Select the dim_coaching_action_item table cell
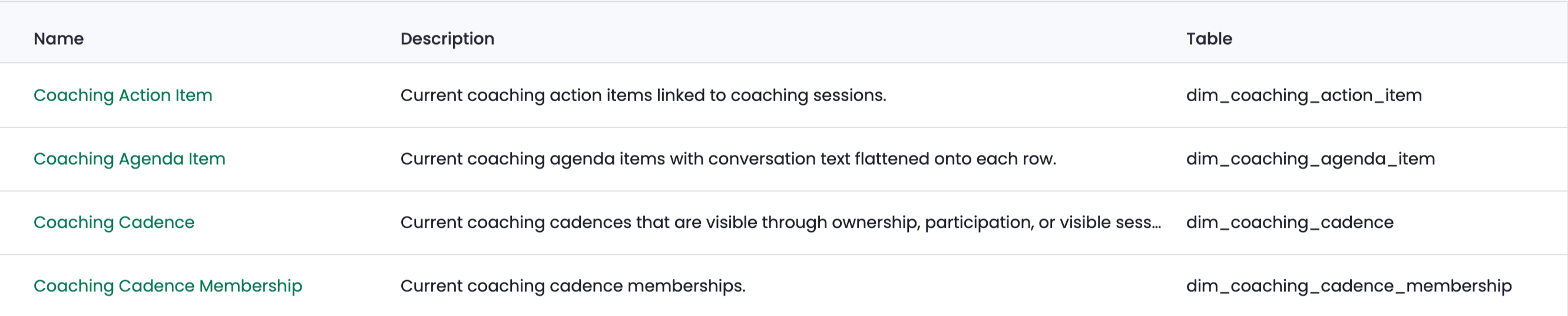The height and width of the screenshot is (316, 1568). (x=1304, y=95)
